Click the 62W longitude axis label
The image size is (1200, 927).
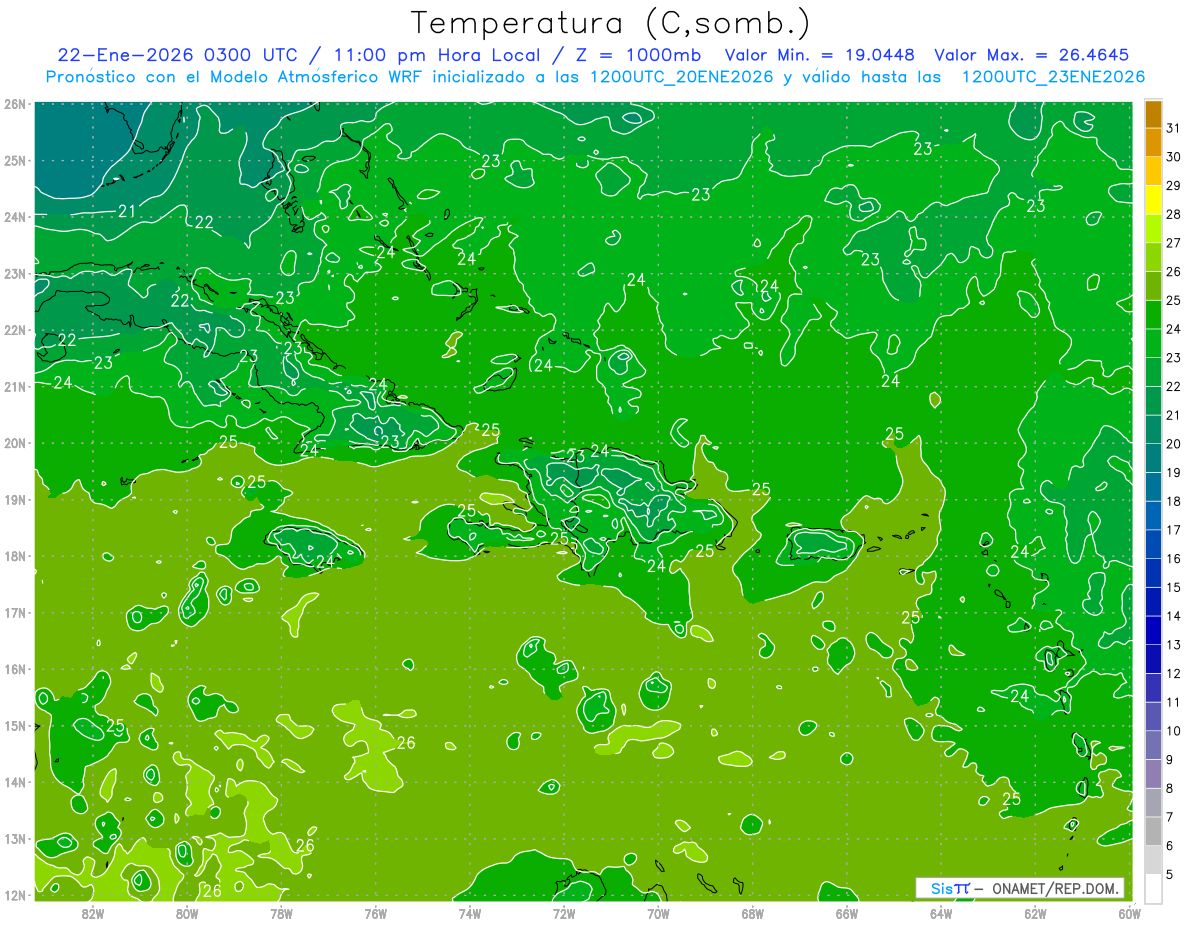coord(1034,912)
